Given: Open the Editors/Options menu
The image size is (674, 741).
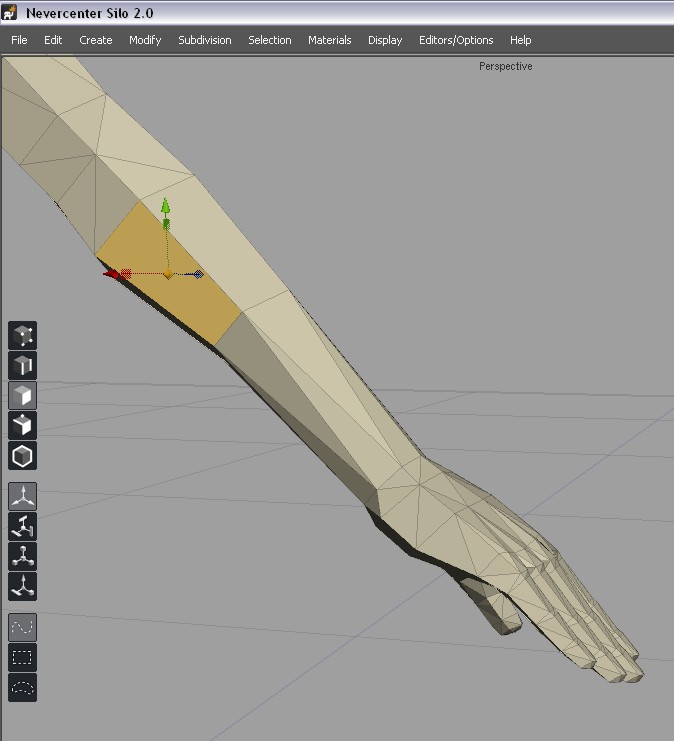Looking at the screenshot, I should [456, 40].
